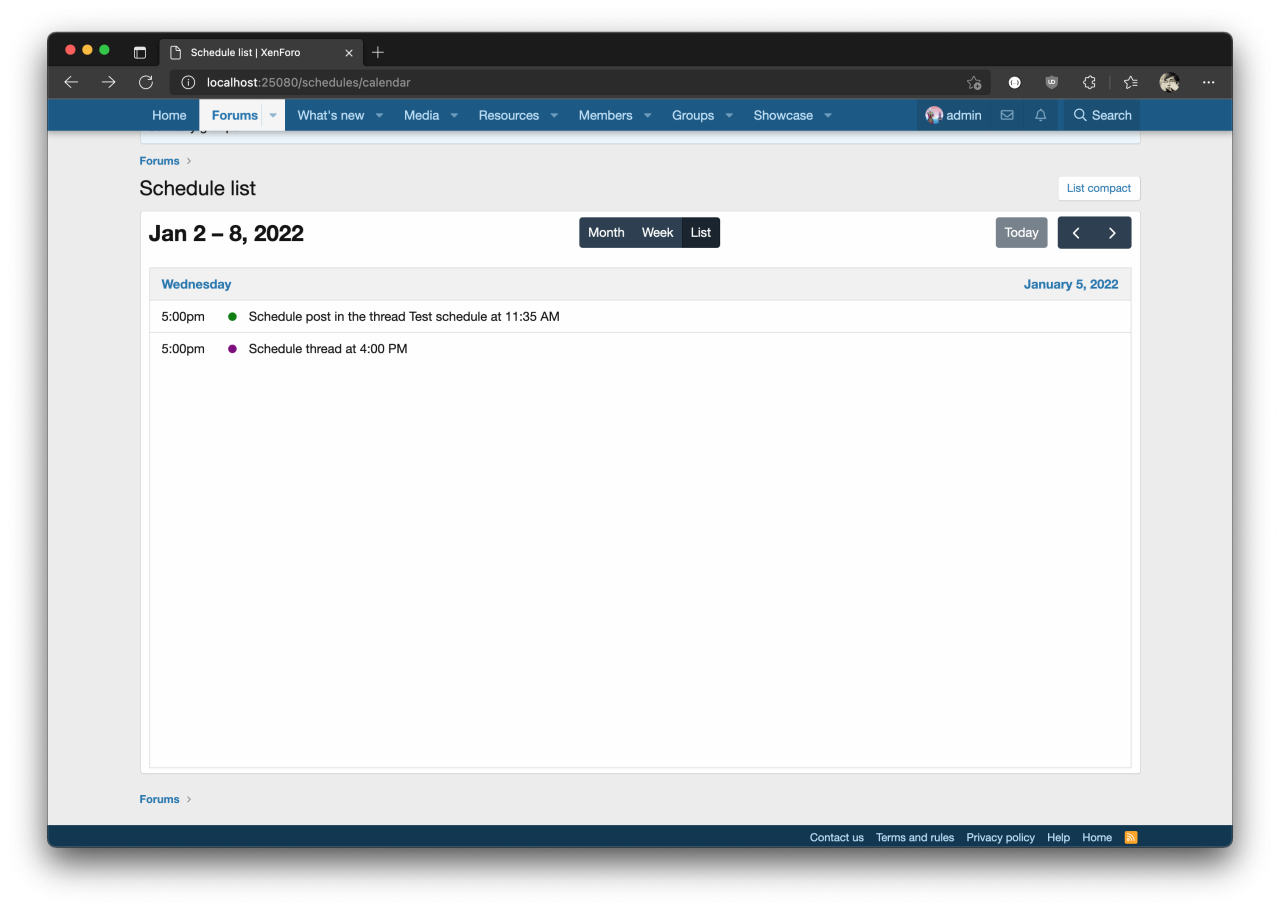Open the Showcase navigation tab
The height and width of the screenshot is (910, 1280).
(x=782, y=115)
